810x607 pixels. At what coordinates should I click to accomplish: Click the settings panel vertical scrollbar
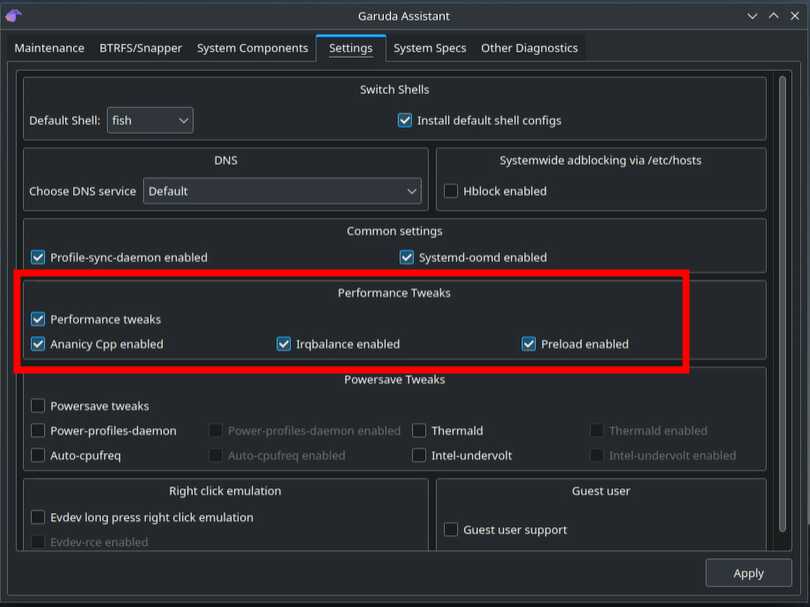pyautogui.click(x=782, y=304)
